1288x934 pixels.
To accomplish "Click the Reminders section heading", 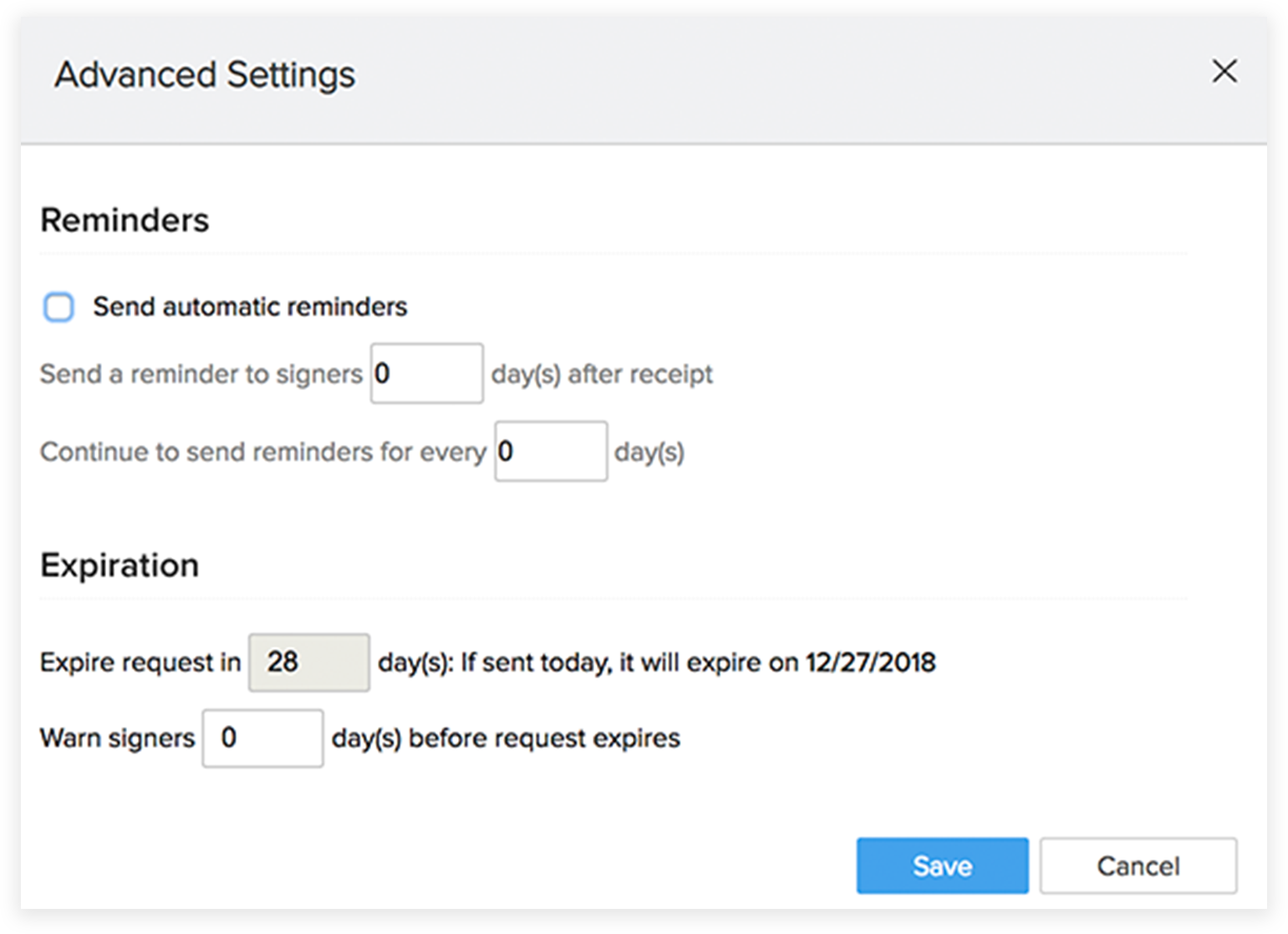I will (x=125, y=221).
